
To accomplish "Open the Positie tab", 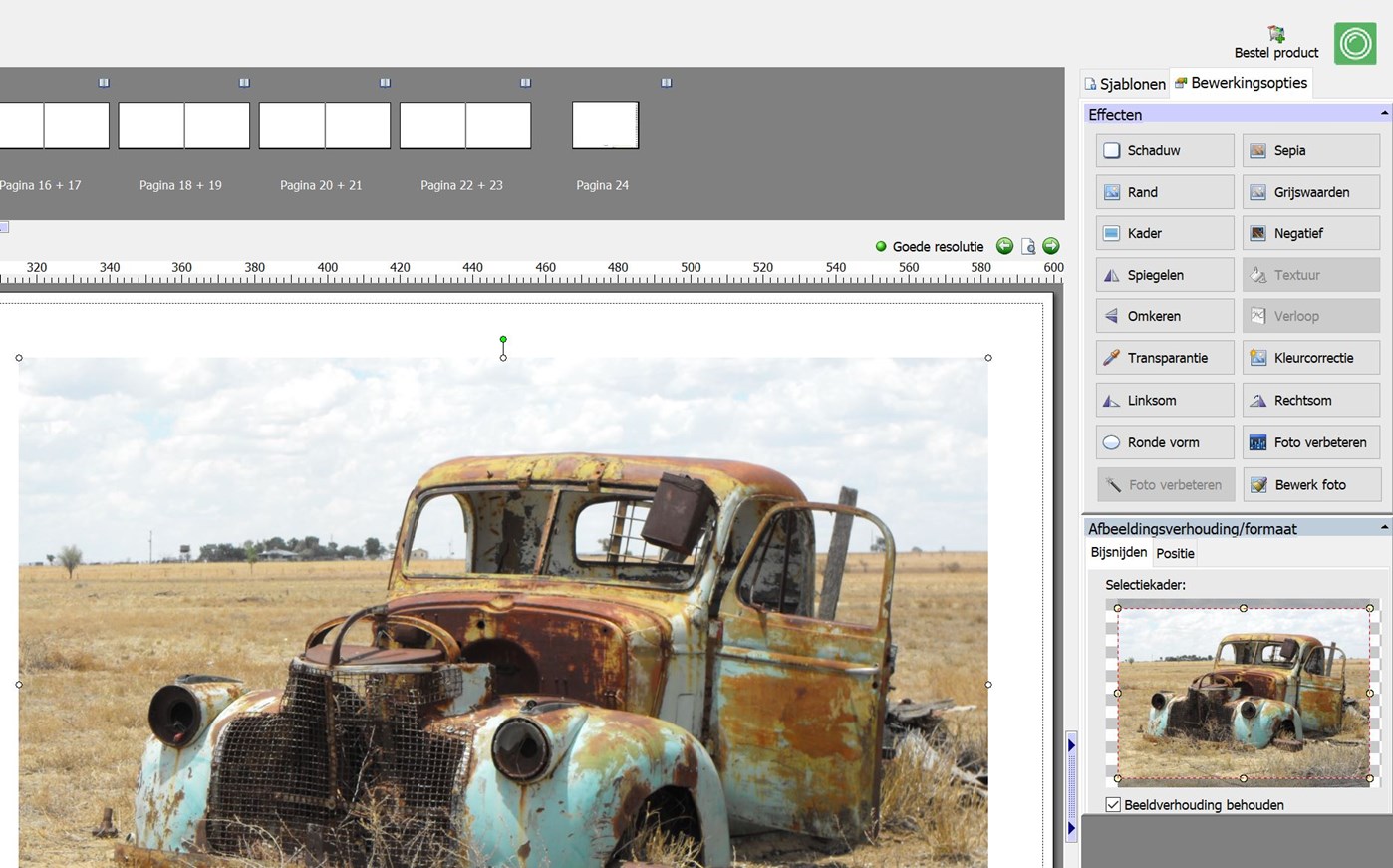I will point(1175,553).
